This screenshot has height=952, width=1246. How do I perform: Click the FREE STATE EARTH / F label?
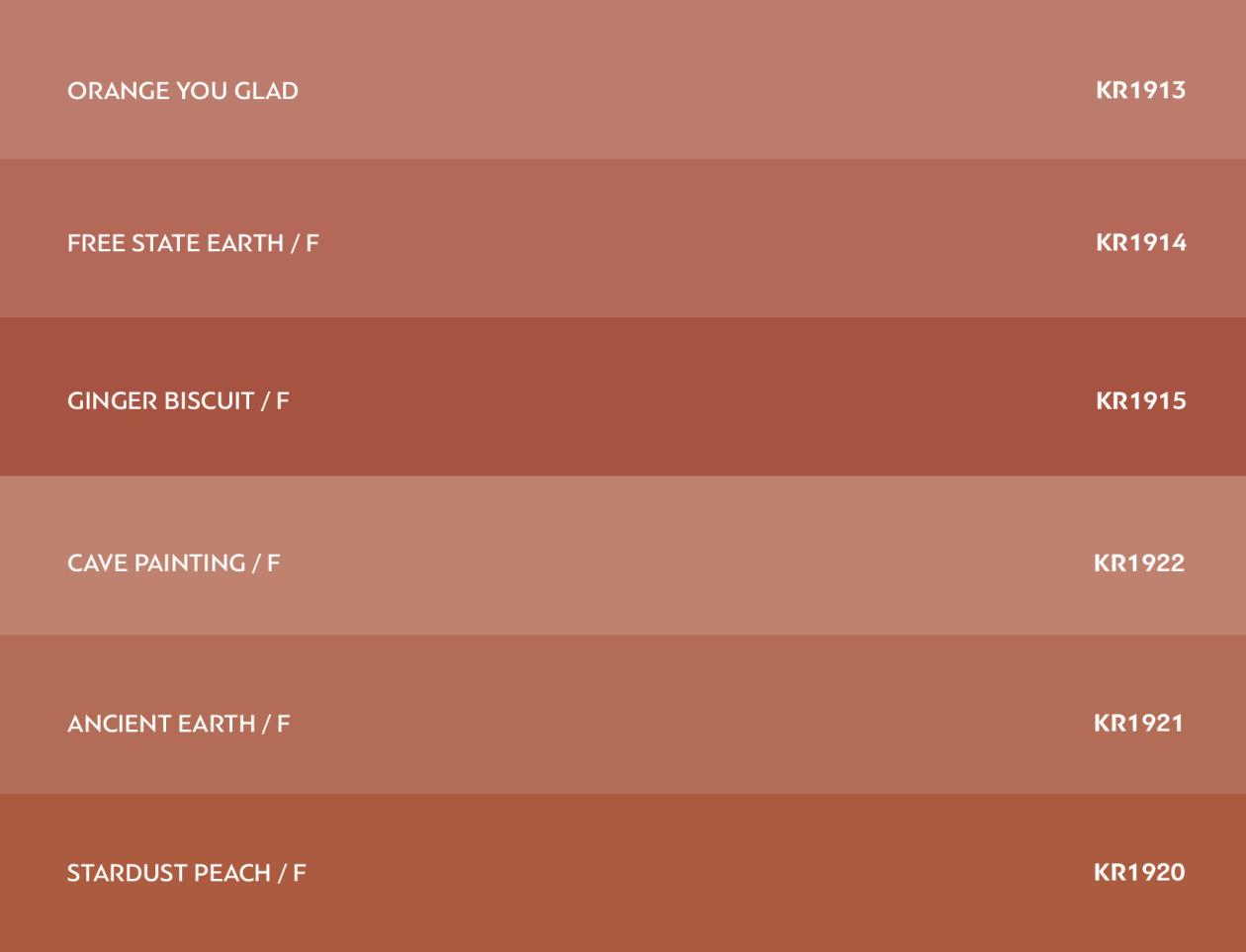point(193,243)
